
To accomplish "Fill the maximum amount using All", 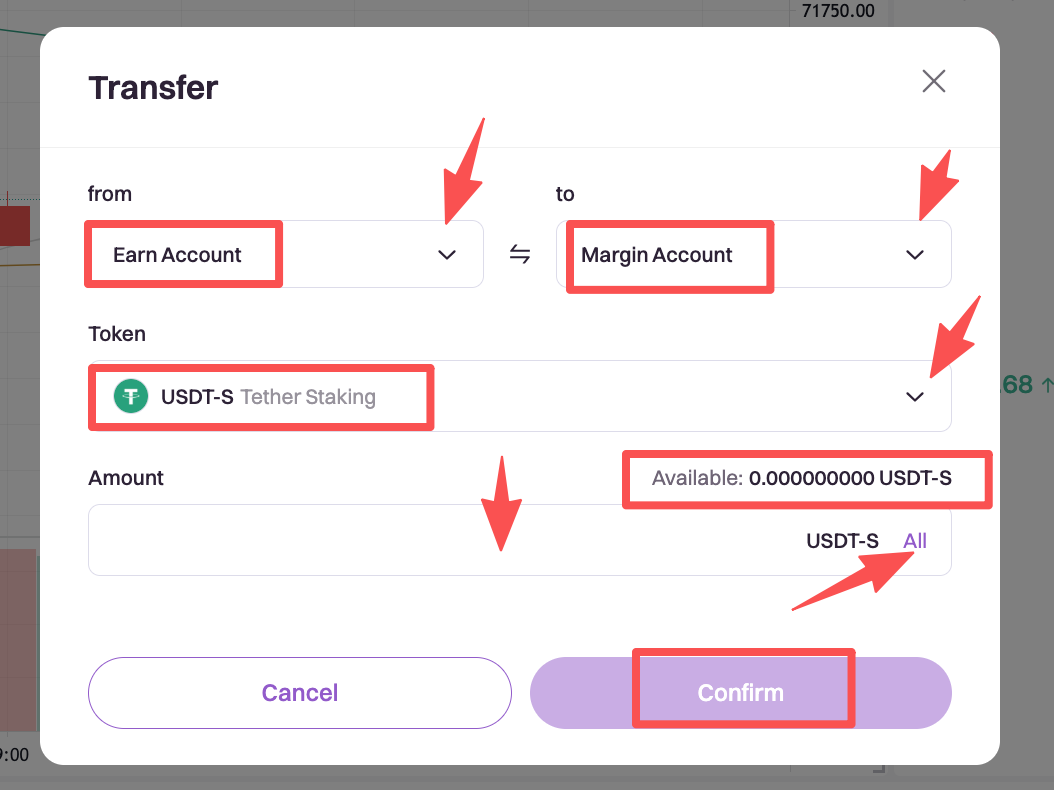I will [915, 541].
